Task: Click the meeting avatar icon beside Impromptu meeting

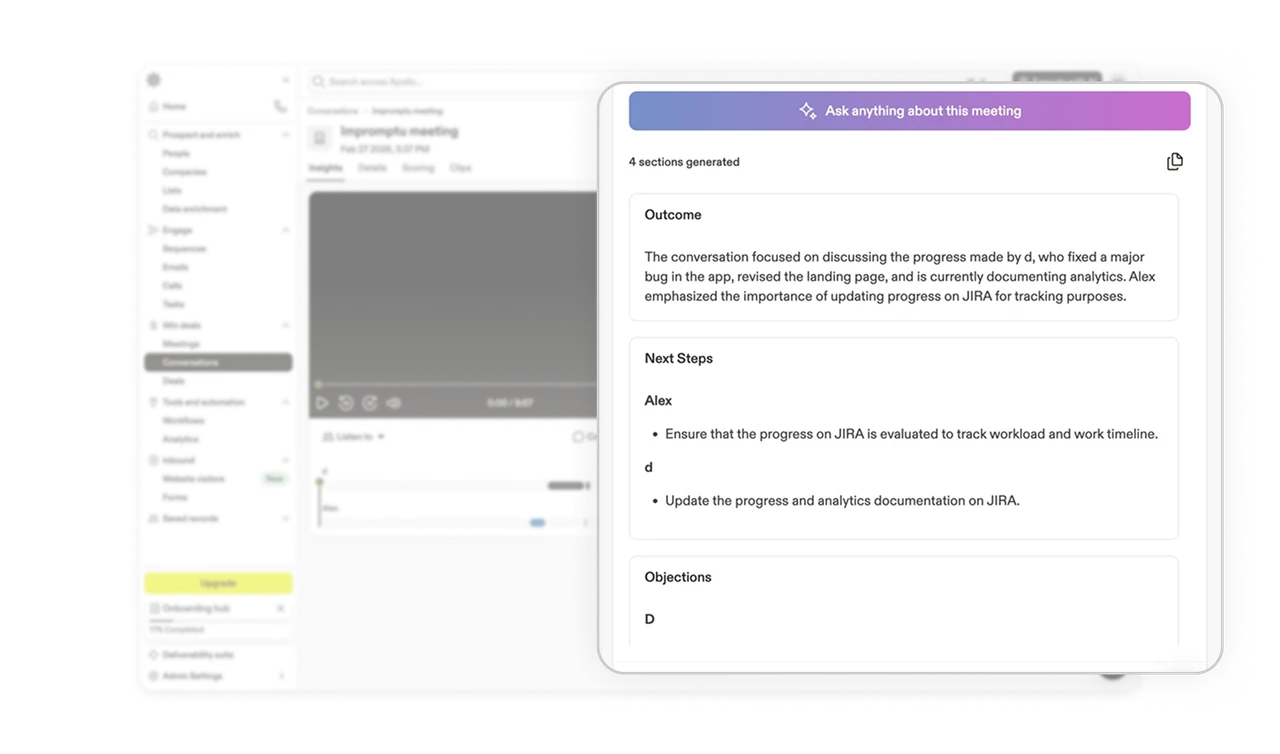Action: [x=320, y=137]
